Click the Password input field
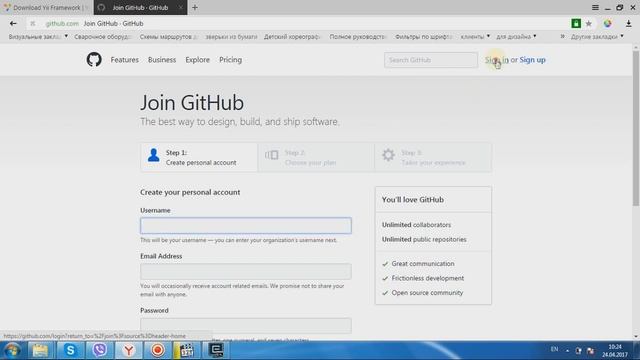Image resolution: width=640 pixels, height=360 pixels. coord(246,326)
